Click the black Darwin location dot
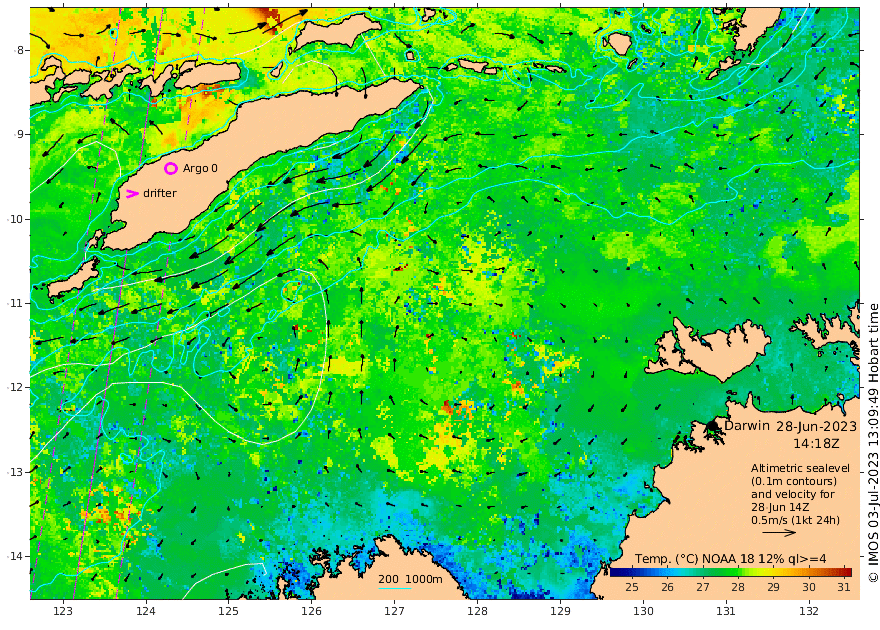The height and width of the screenshot is (630, 880). [x=713, y=426]
